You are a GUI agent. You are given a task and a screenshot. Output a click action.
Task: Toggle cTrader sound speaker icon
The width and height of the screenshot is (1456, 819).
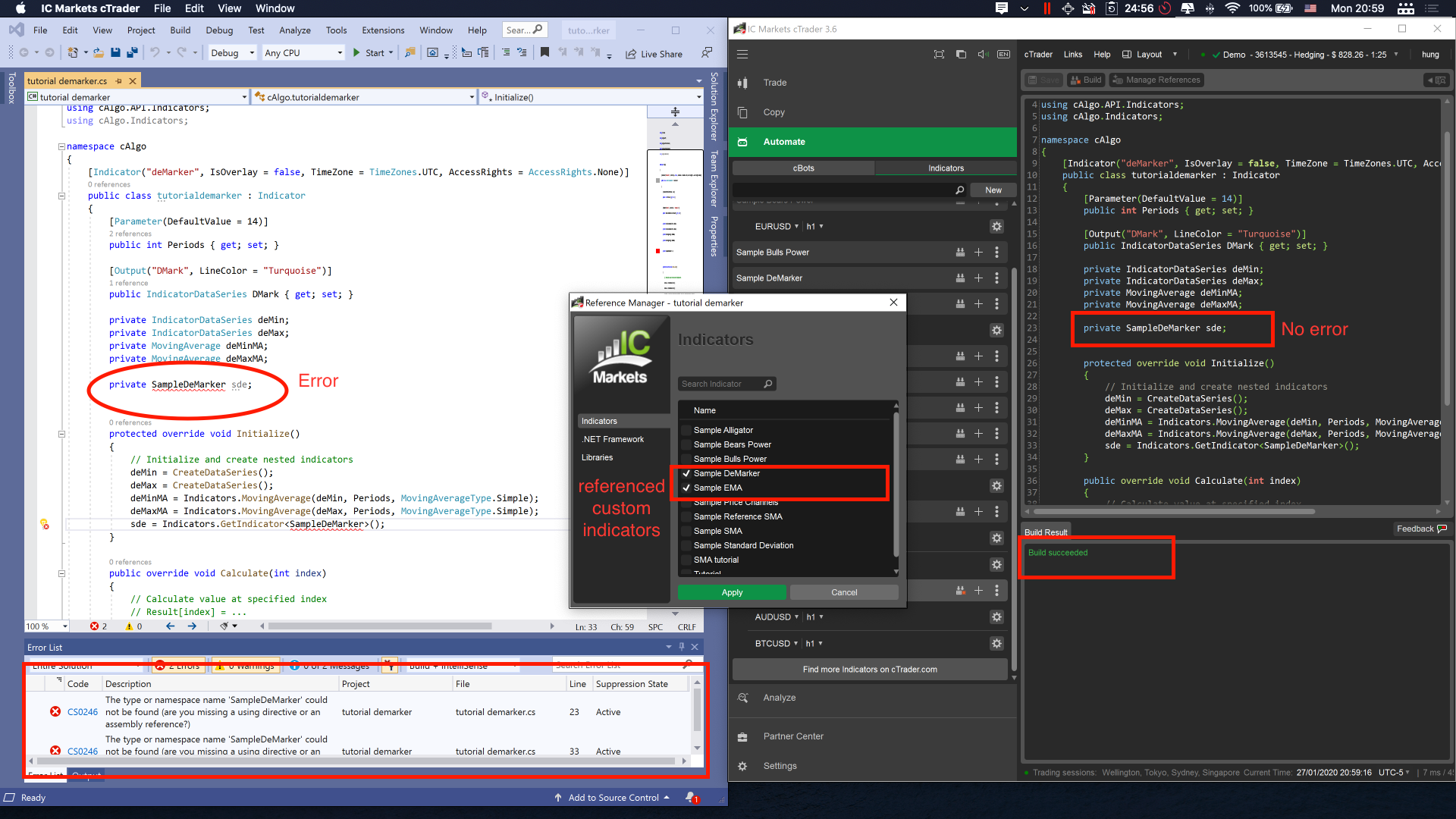[983, 54]
